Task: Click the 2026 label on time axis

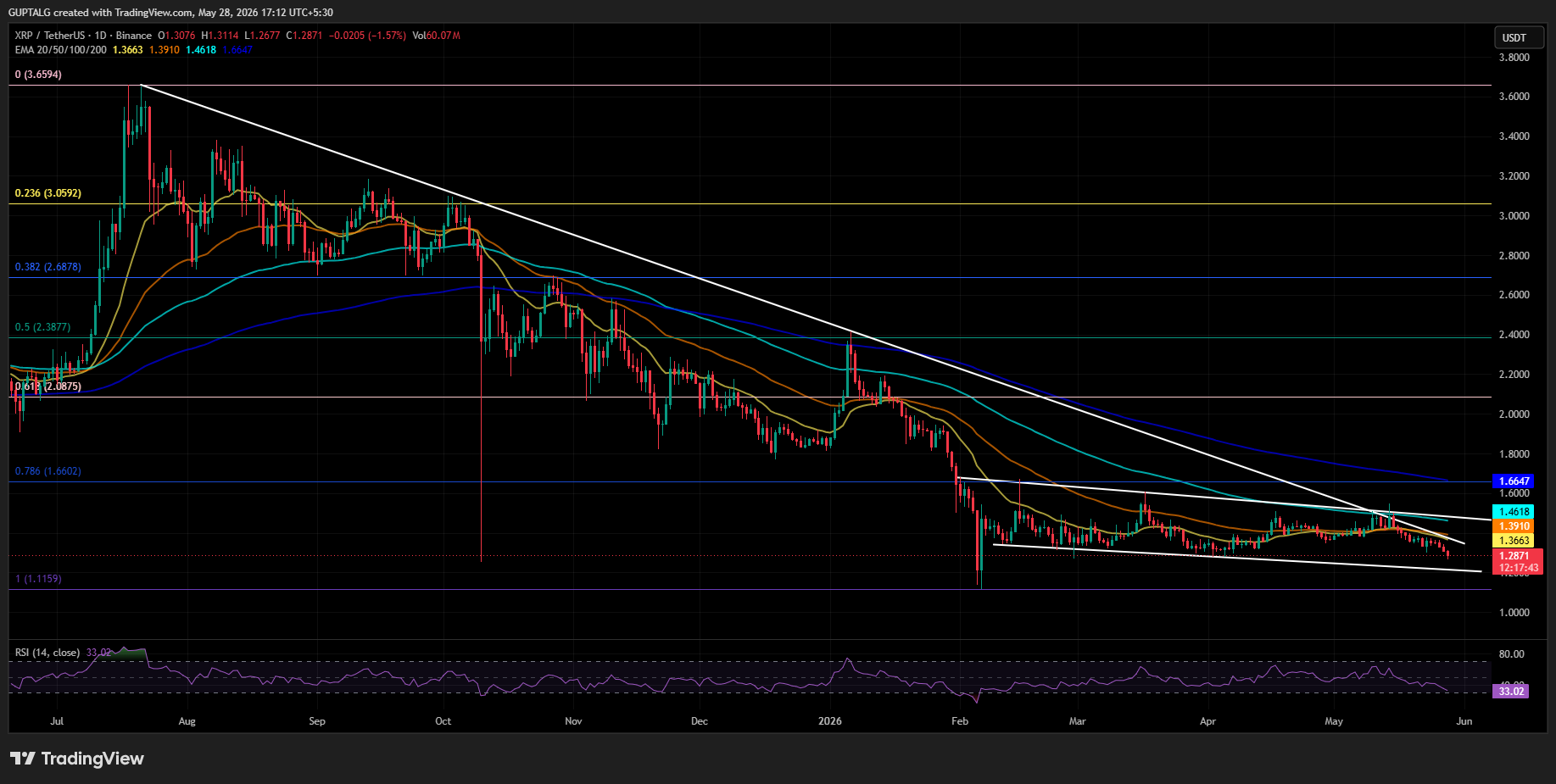Action: (x=830, y=721)
